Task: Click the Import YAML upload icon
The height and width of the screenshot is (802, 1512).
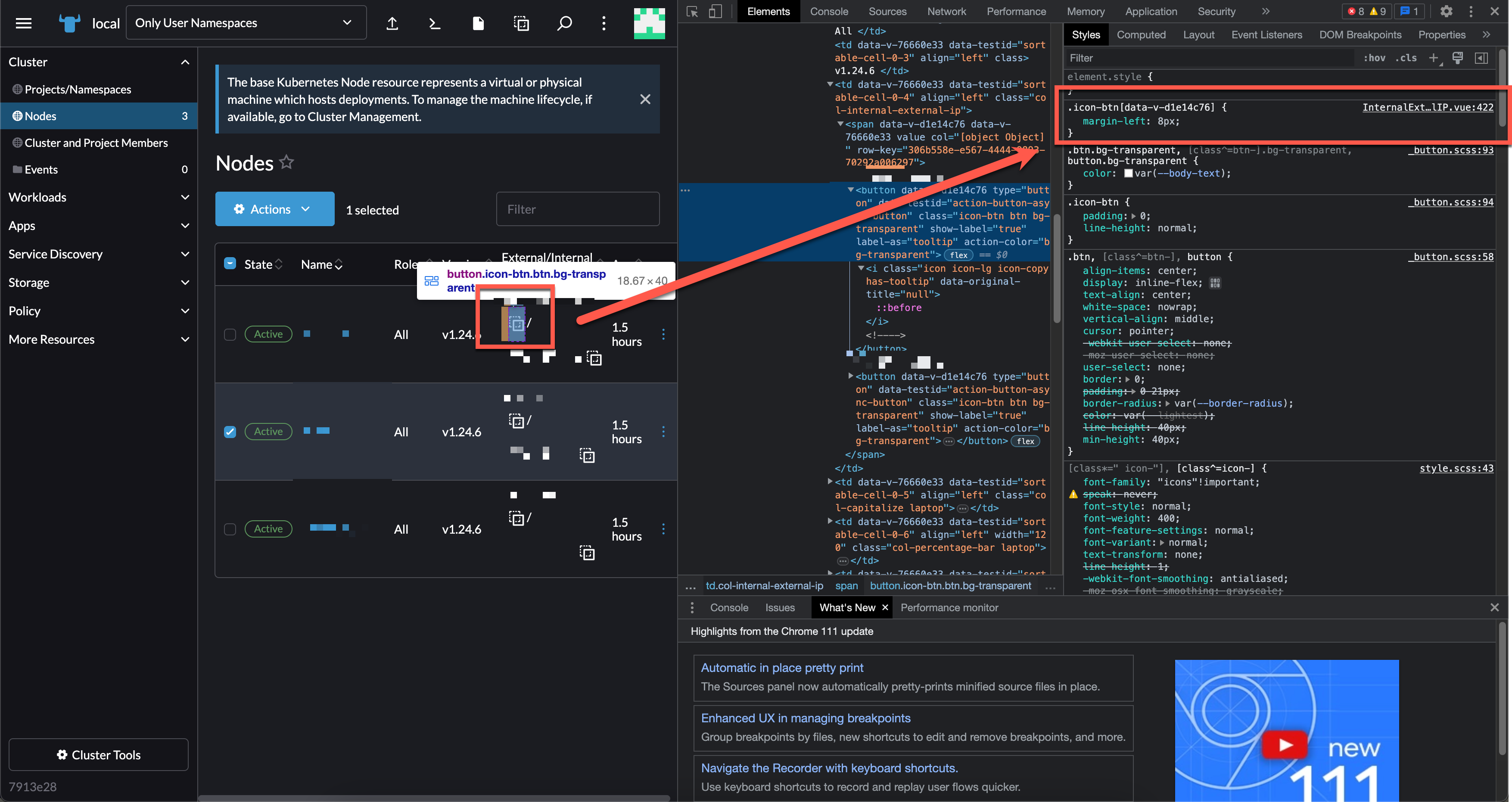Action: tap(392, 23)
